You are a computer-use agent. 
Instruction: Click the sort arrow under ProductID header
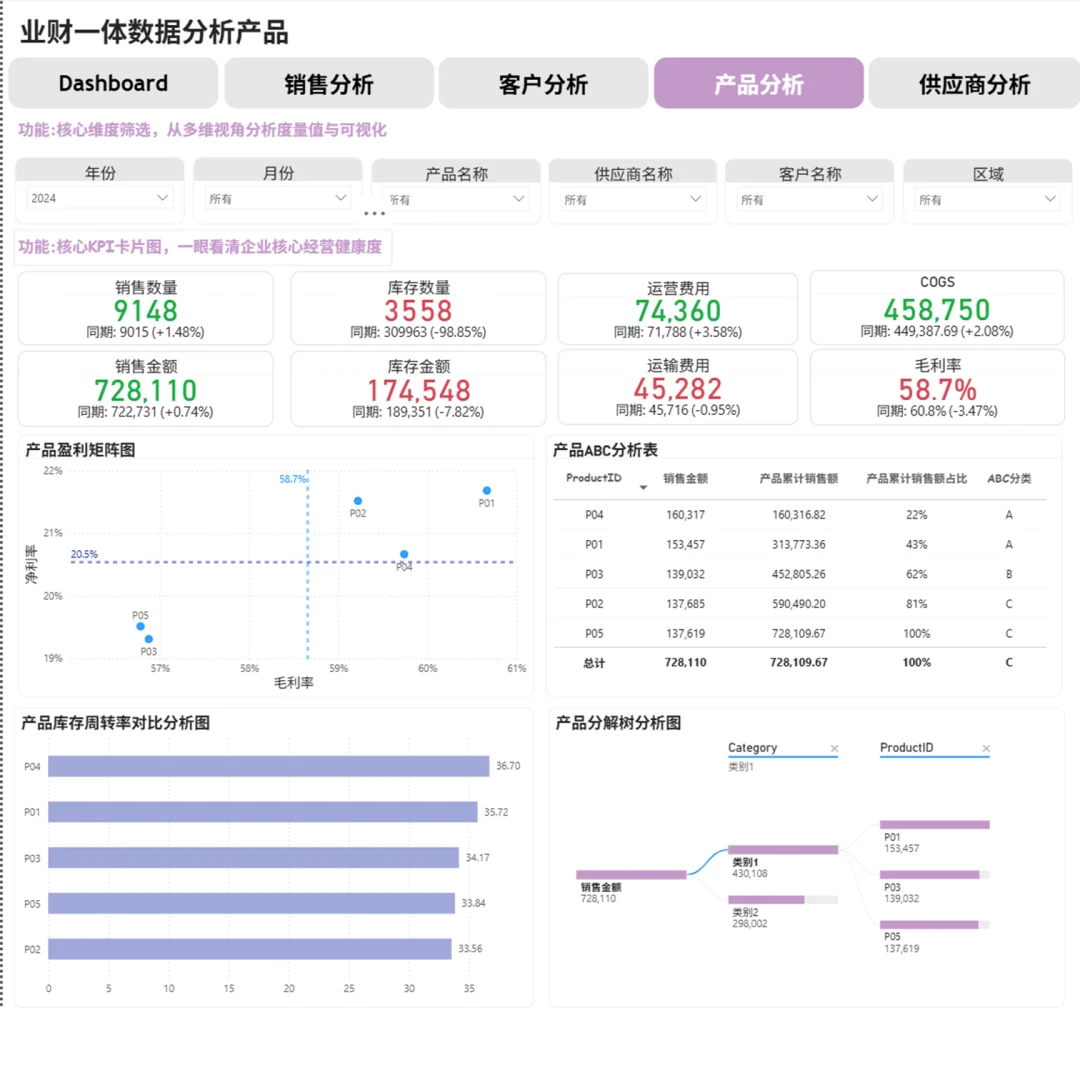(x=643, y=488)
